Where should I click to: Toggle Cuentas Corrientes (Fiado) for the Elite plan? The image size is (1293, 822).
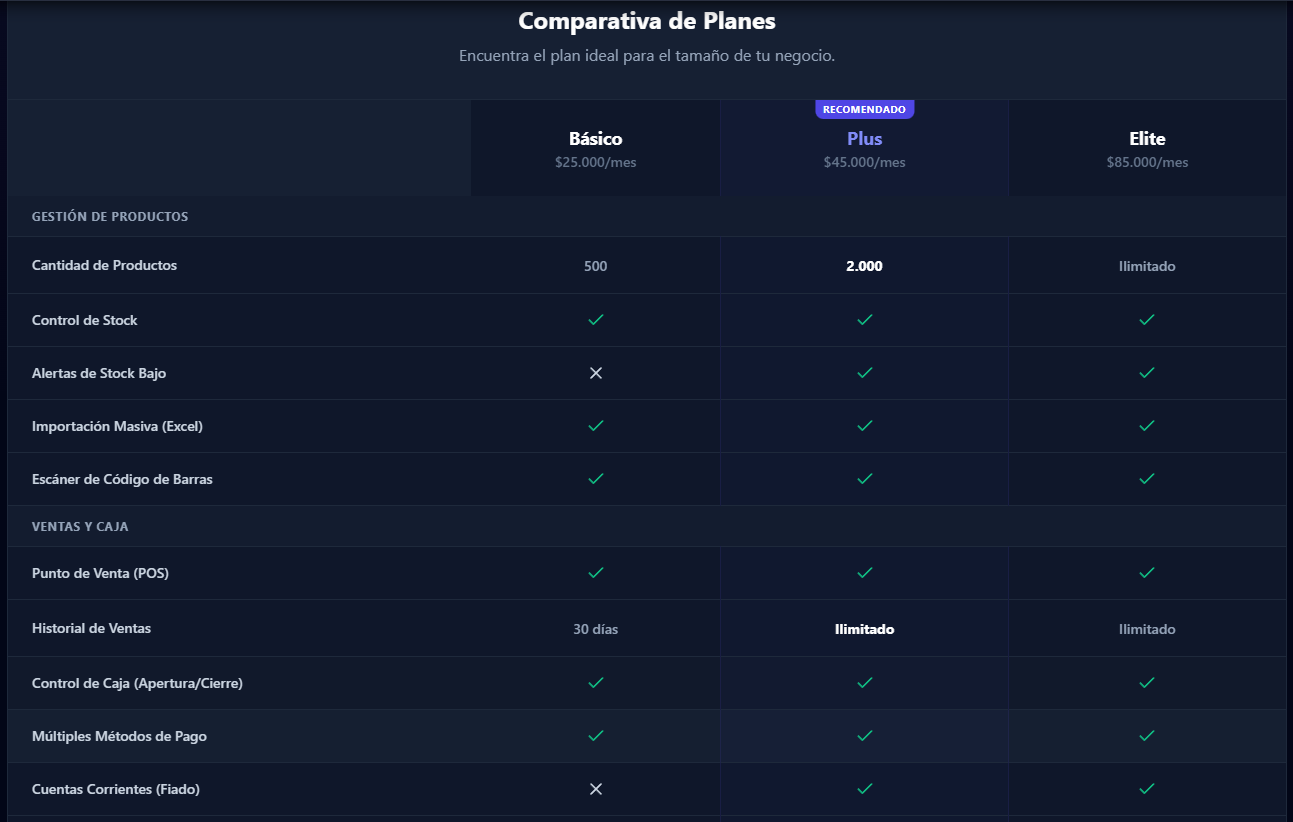tap(1147, 788)
